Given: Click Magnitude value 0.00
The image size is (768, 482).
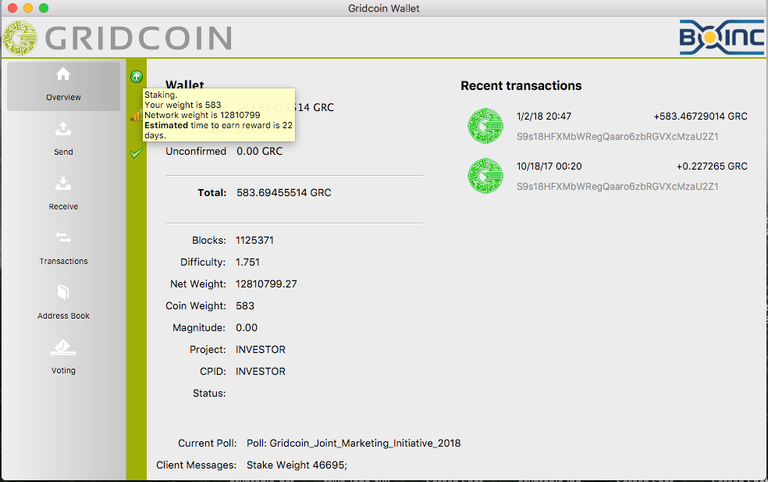Looking at the screenshot, I should point(246,328).
